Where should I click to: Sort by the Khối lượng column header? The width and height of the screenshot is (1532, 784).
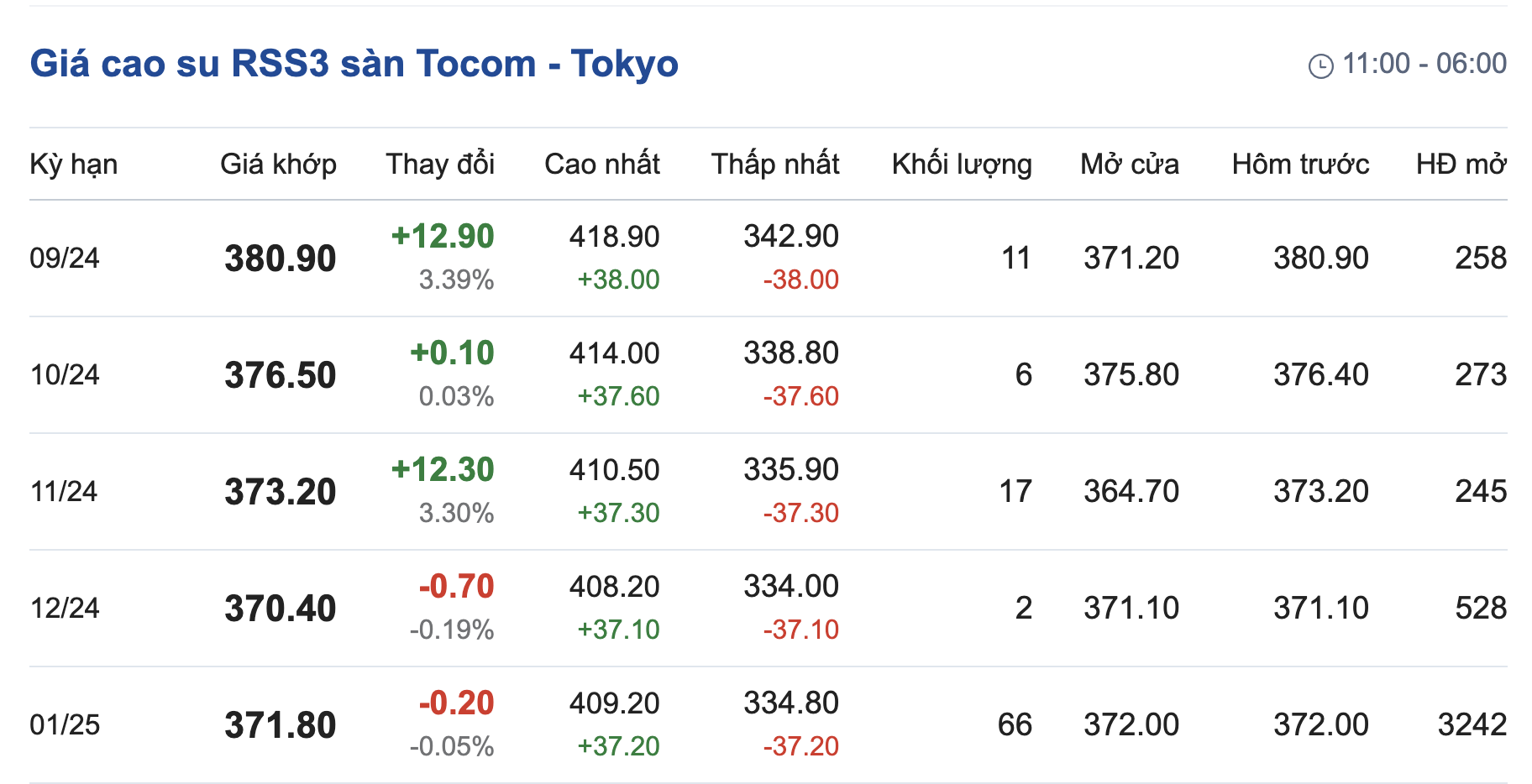[x=962, y=165]
